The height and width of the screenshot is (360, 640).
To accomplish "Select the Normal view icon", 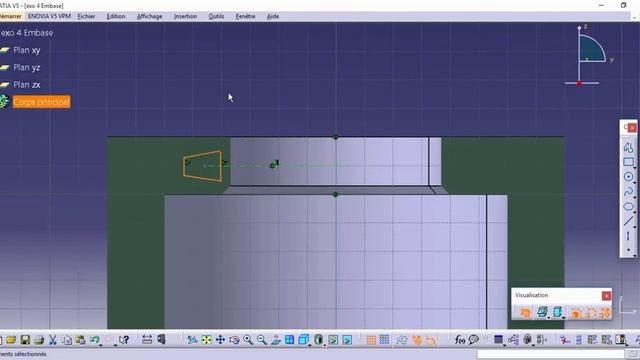I will tap(276, 340).
